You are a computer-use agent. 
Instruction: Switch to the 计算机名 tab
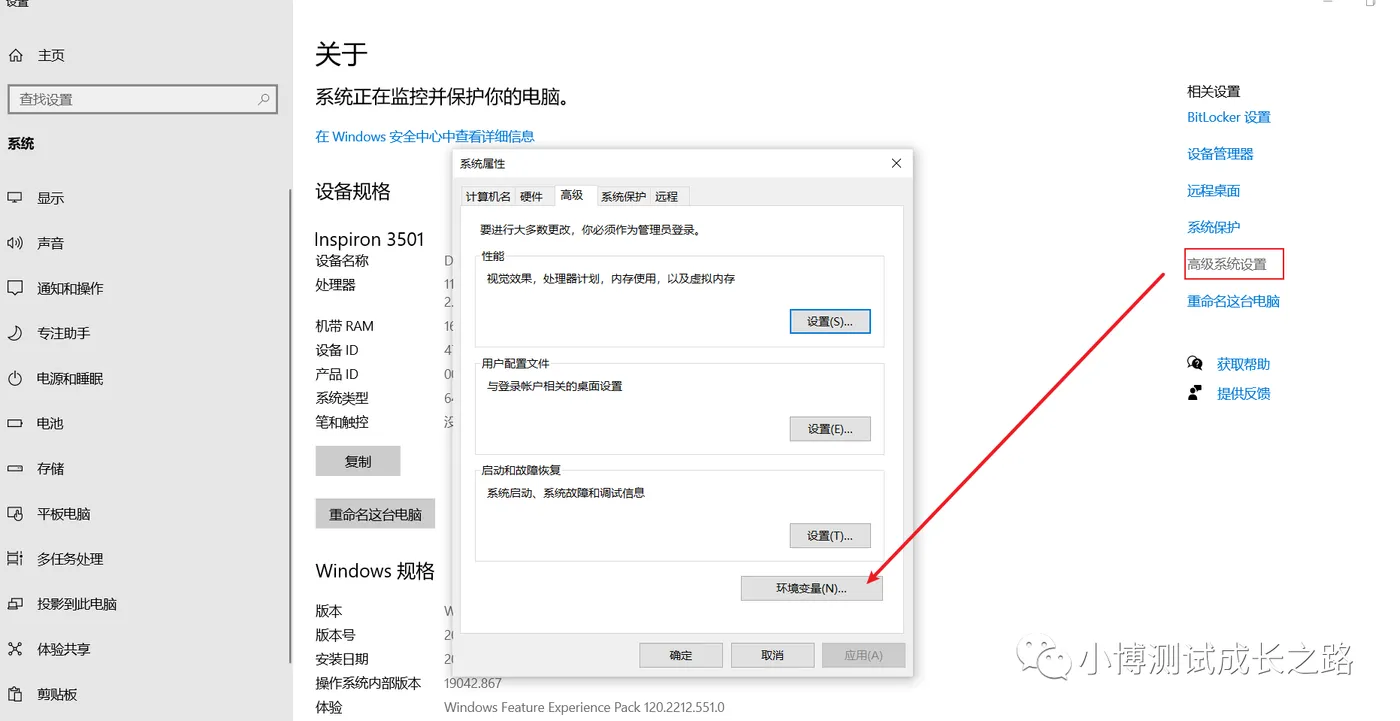(x=487, y=196)
